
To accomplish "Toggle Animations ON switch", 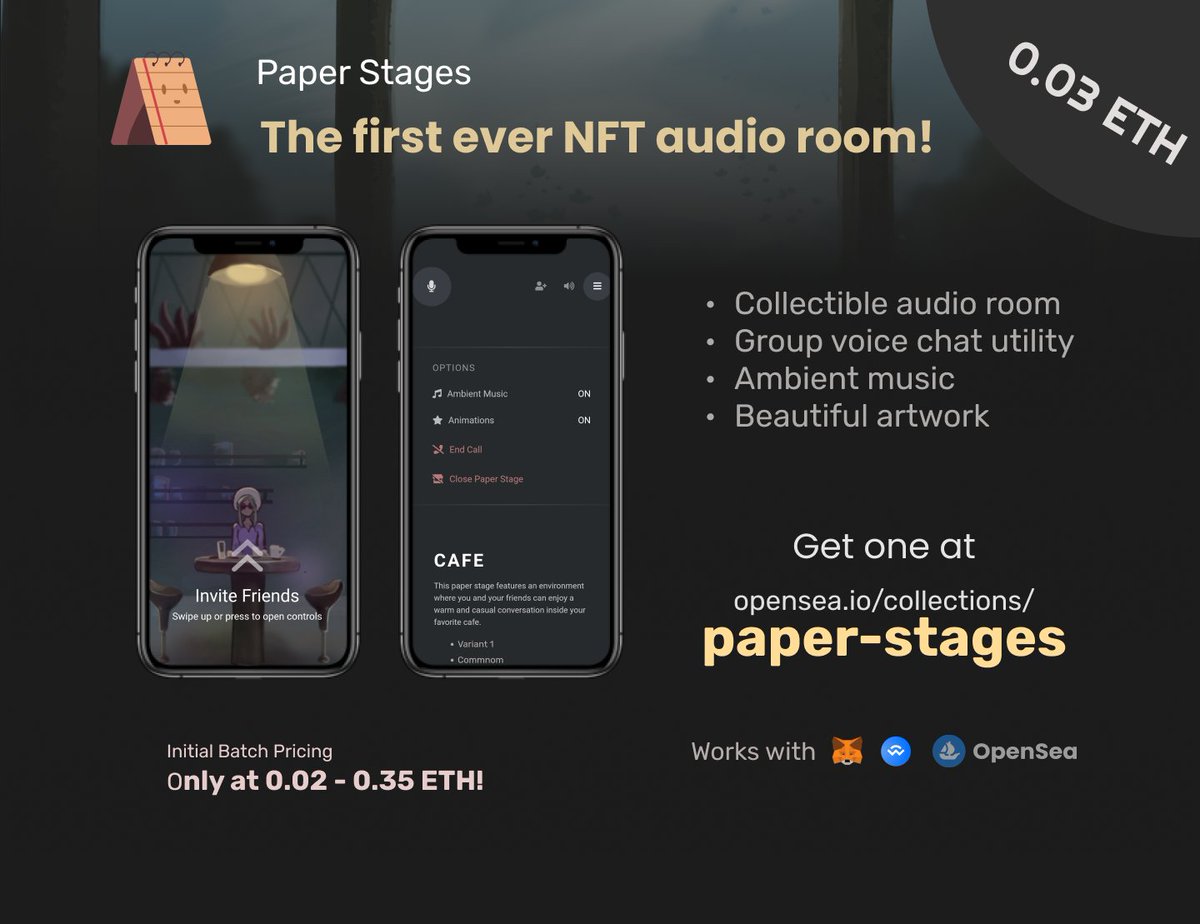I will [x=584, y=420].
